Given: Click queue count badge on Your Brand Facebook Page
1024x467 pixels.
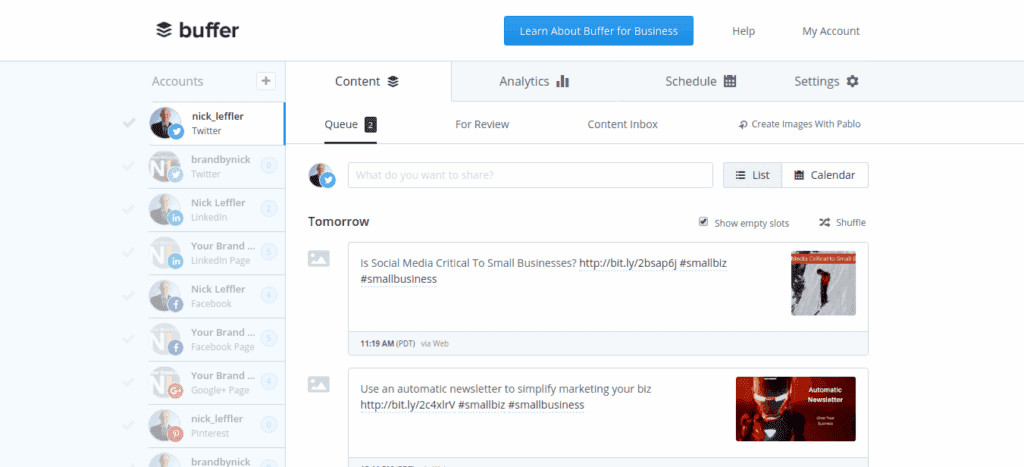Looking at the screenshot, I should click(x=269, y=338).
